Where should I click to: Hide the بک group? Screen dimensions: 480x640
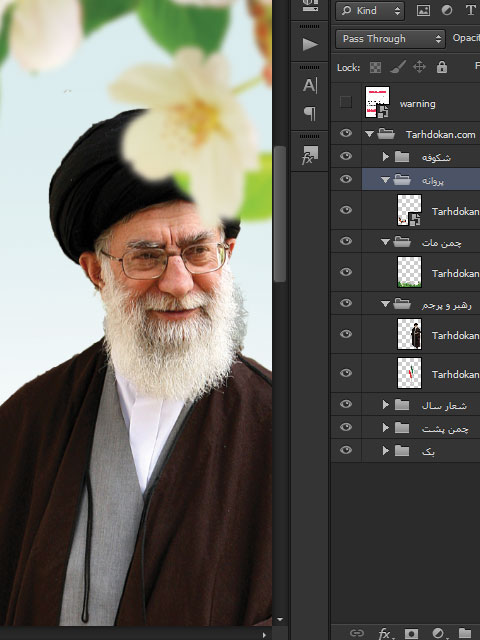346,450
